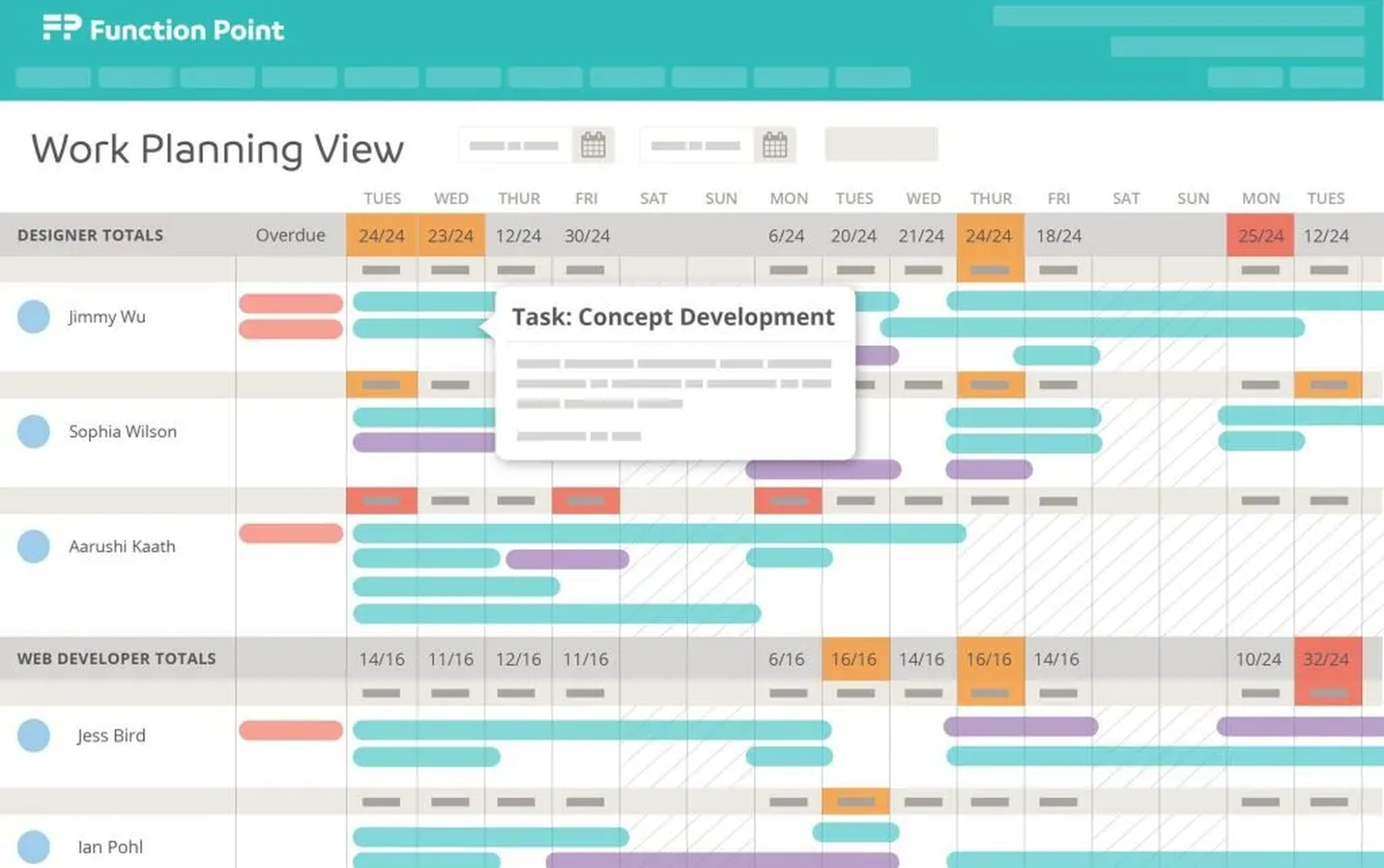Open Aarushi Kaath's purple task bar
Image resolution: width=1384 pixels, height=868 pixels.
click(x=567, y=558)
